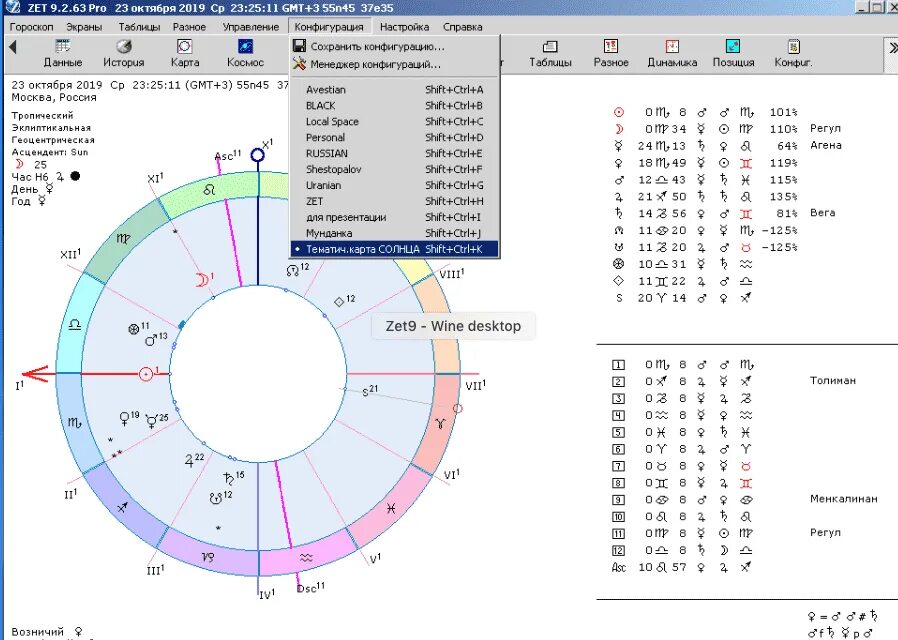
Task: Open the Таблицы toolbar icon
Action: pyautogui.click(x=550, y=53)
